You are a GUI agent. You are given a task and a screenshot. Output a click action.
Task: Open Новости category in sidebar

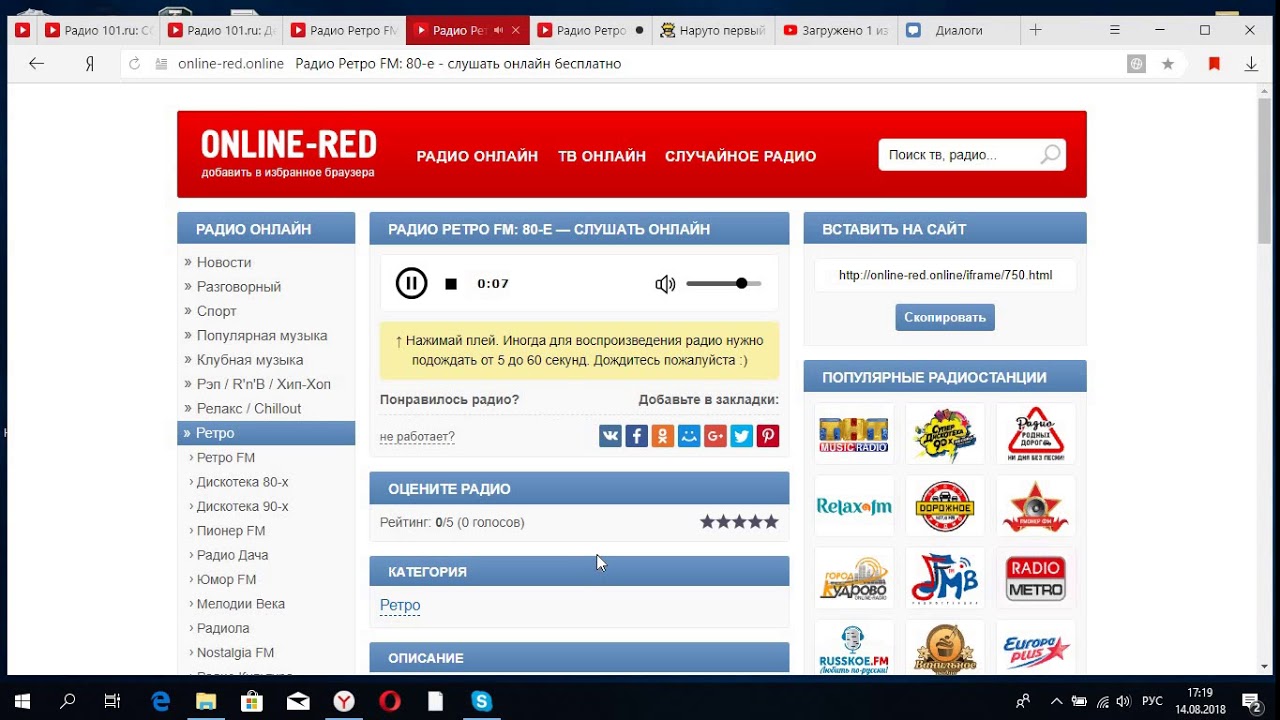point(224,262)
